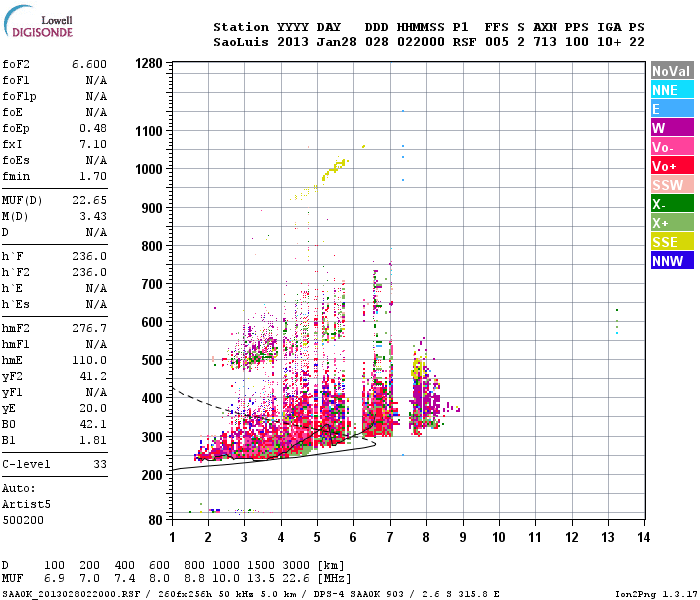
Task: Click the fxI value 7.10
Action: [x=93, y=144]
